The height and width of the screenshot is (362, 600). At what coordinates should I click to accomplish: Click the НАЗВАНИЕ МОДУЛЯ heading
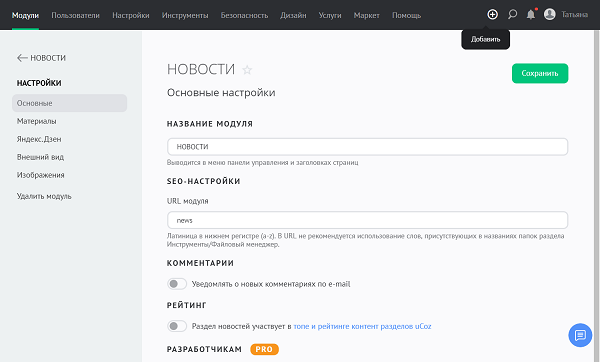point(210,124)
